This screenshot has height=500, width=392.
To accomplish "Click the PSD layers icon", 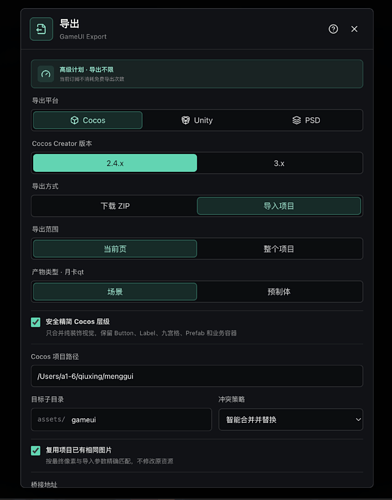I will pyautogui.click(x=296, y=120).
